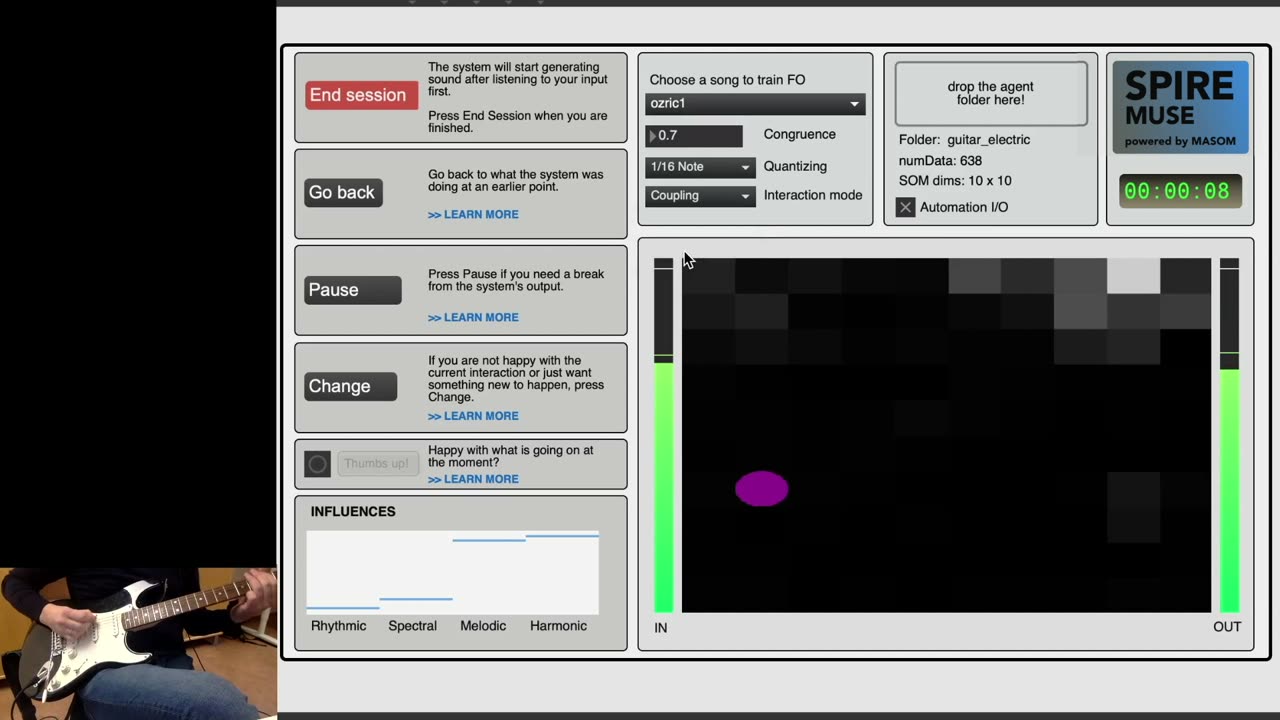
Task: Click the Go back button
Action: [x=343, y=192]
